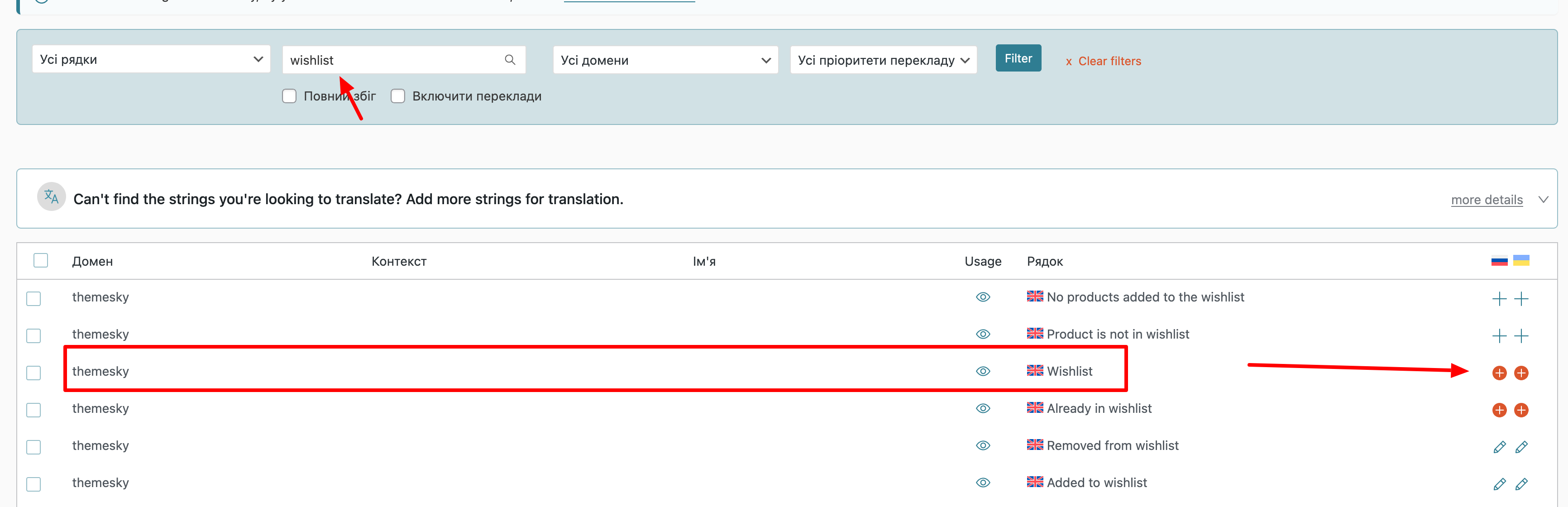Check the select-all checkbox in table header

click(x=41, y=260)
